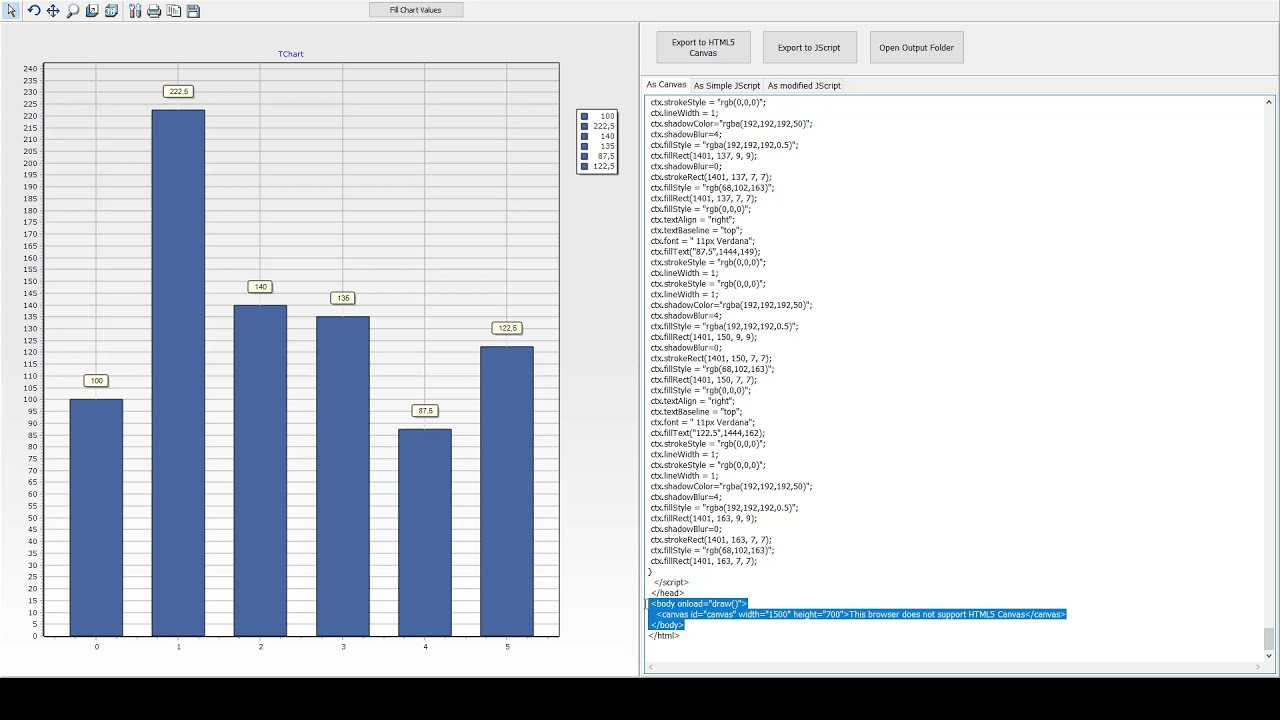Image resolution: width=1280 pixels, height=720 pixels.
Task: Click the bar at index 3
Action: (343, 476)
